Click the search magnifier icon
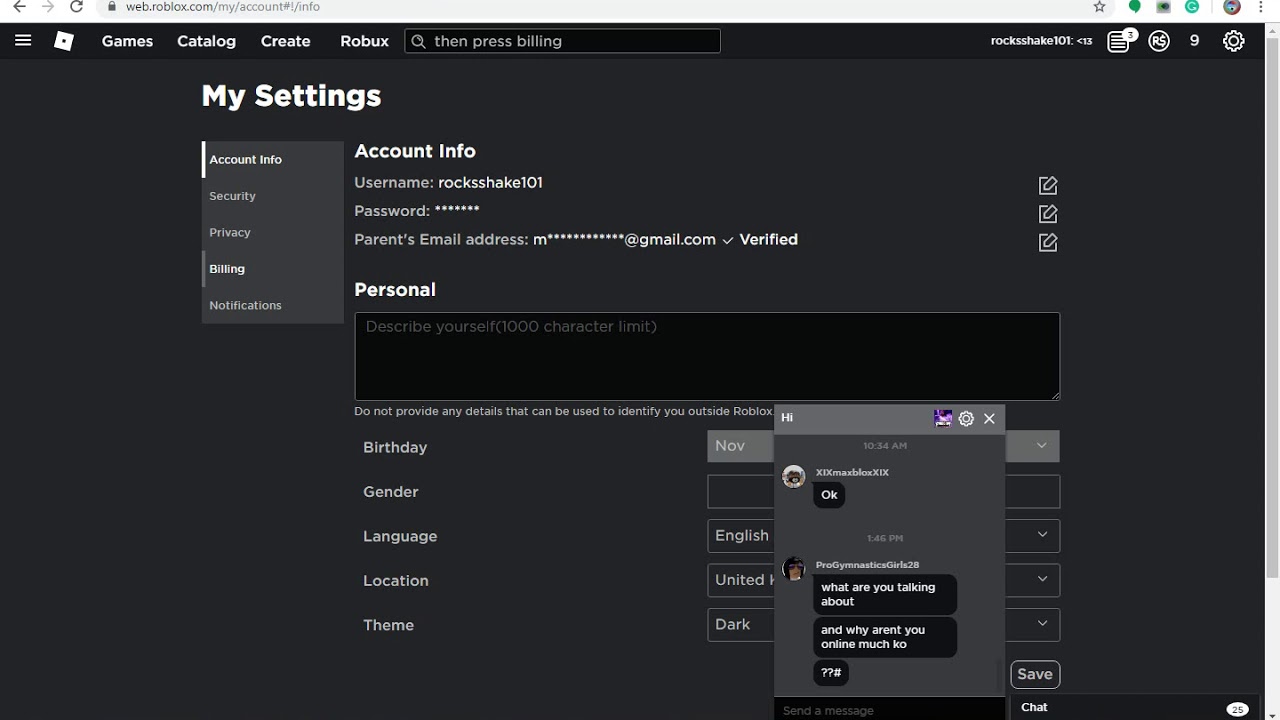This screenshot has width=1280, height=720. pos(418,41)
